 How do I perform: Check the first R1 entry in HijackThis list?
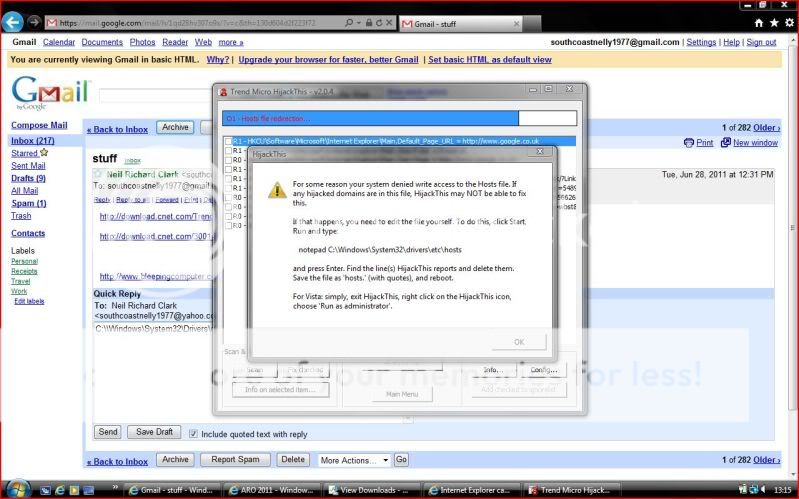click(228, 142)
